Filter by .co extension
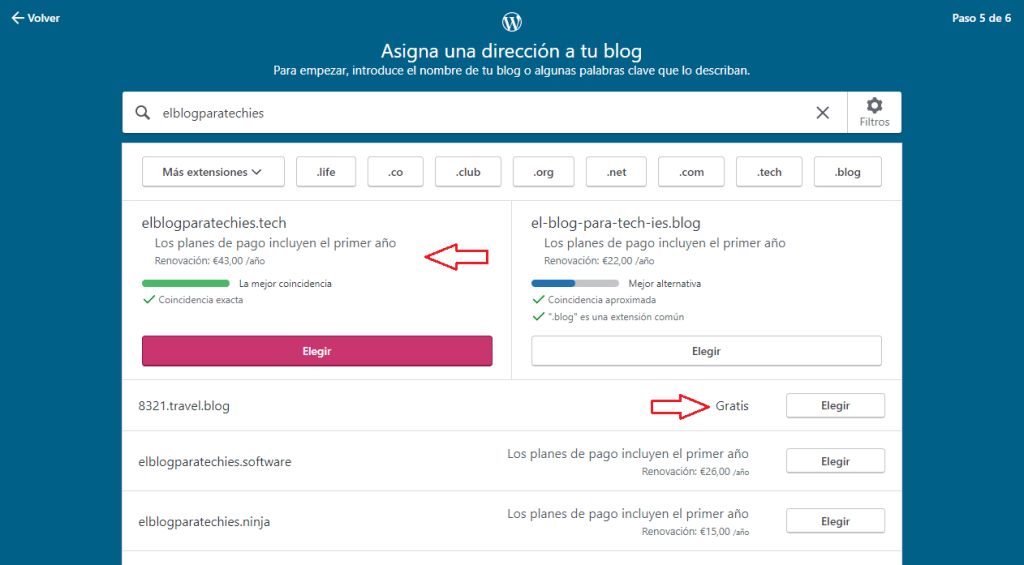1024x565 pixels. (397, 172)
